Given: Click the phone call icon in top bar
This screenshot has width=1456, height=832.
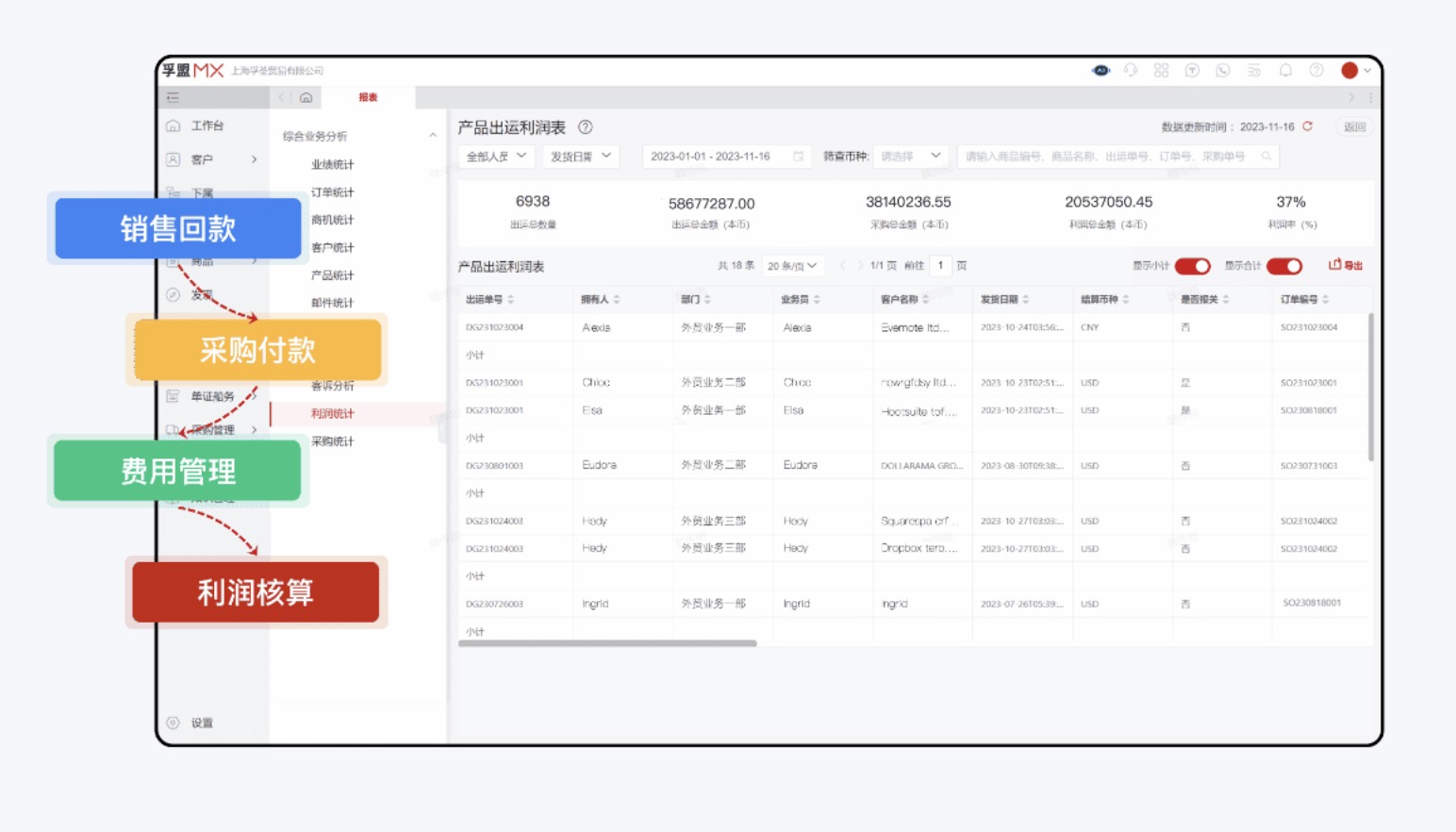Looking at the screenshot, I should click(1223, 70).
